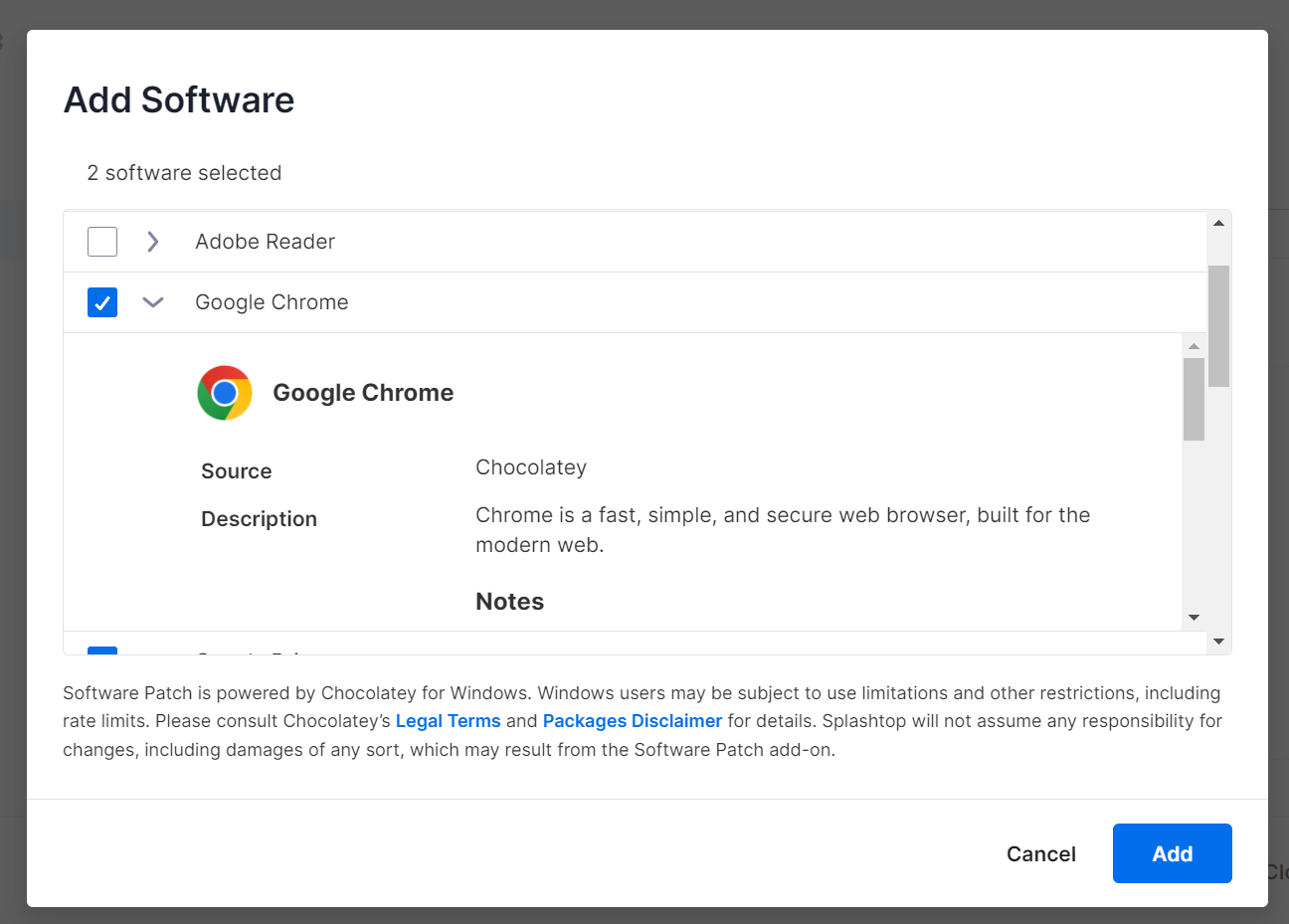Click the Add button
The image size is (1289, 924).
pos(1172,853)
